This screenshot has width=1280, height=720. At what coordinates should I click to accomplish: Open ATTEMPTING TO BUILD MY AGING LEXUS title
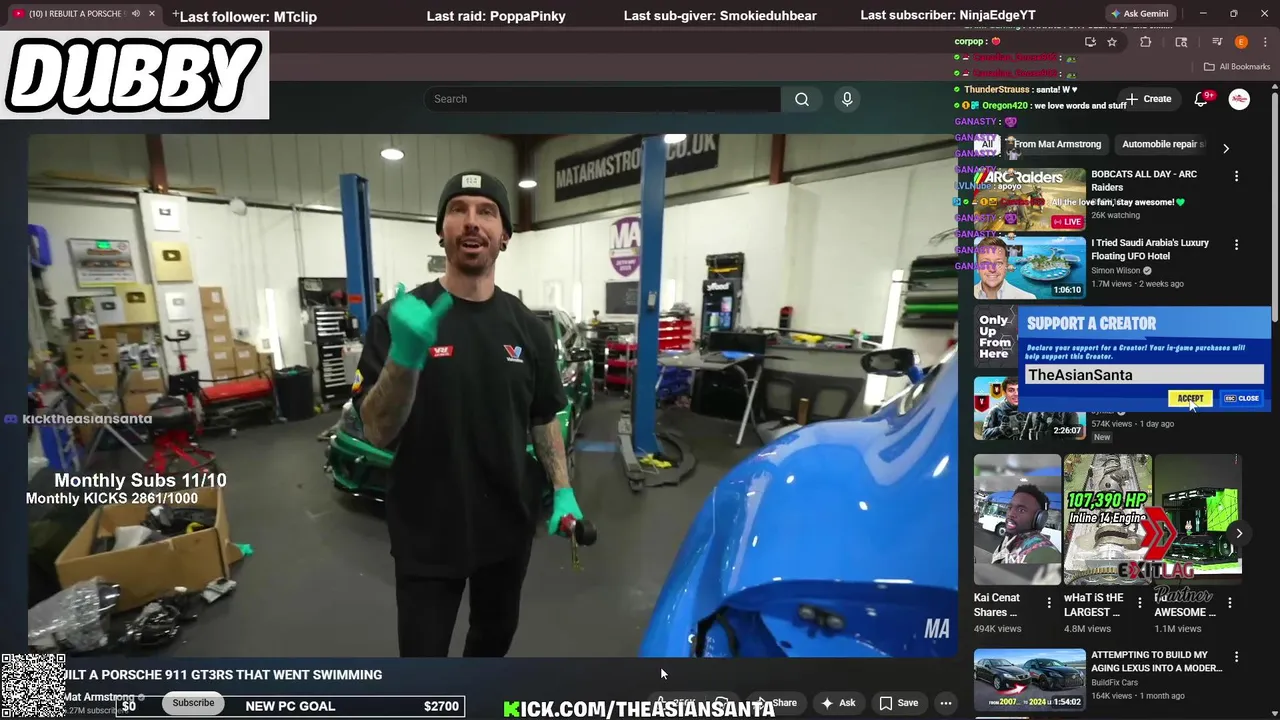pyautogui.click(x=1157, y=661)
